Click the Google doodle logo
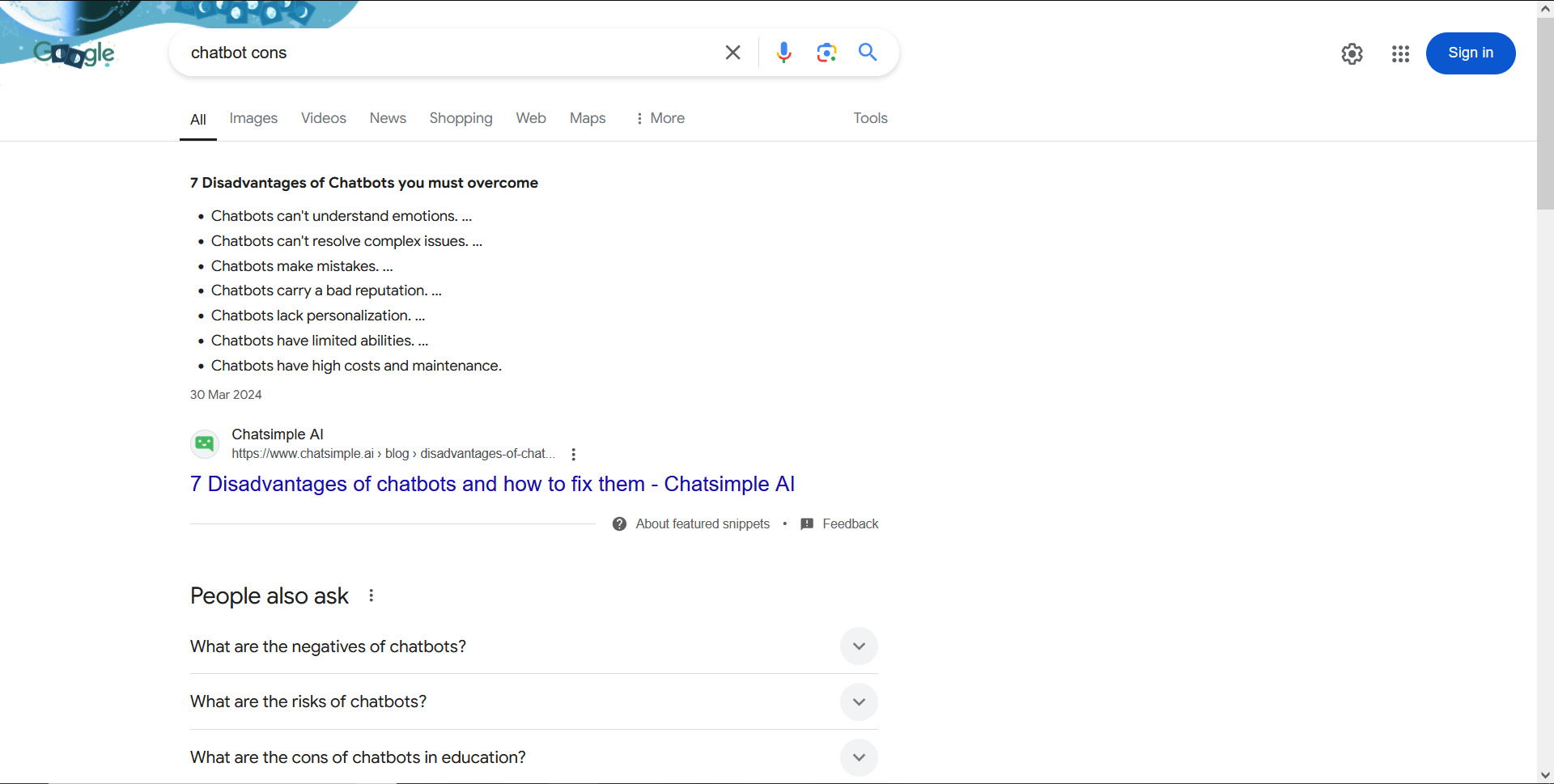The image size is (1554, 784). pyautogui.click(x=74, y=53)
